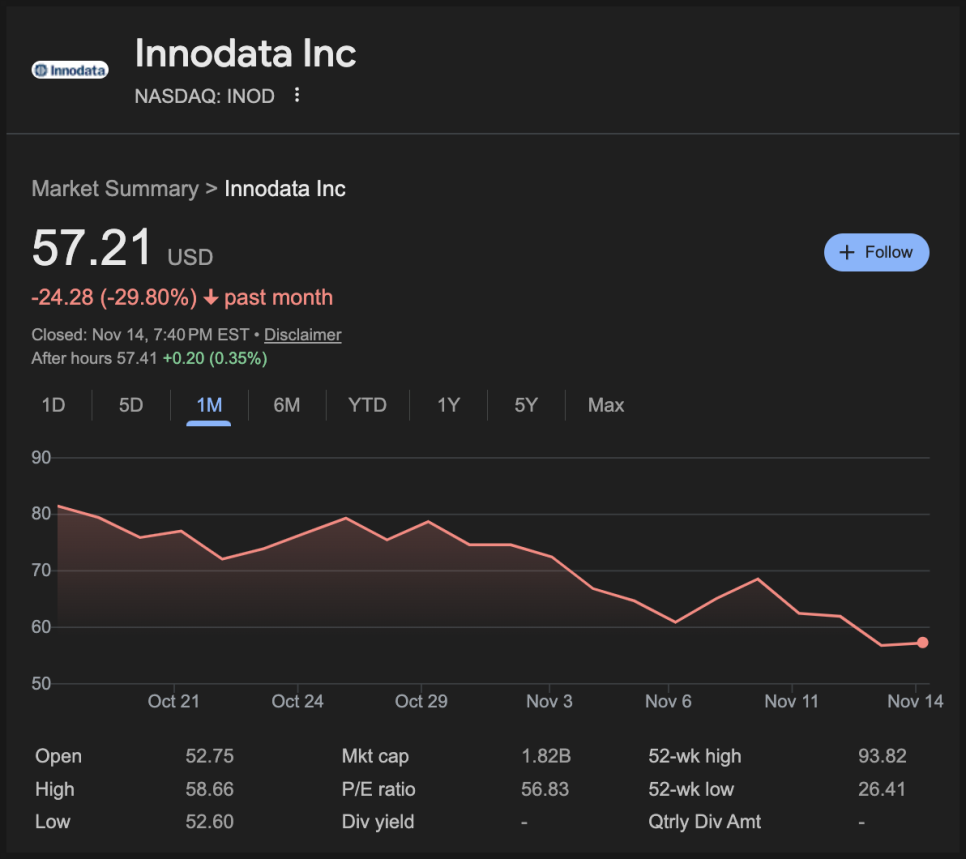Click the 52-wk high value

tap(881, 756)
